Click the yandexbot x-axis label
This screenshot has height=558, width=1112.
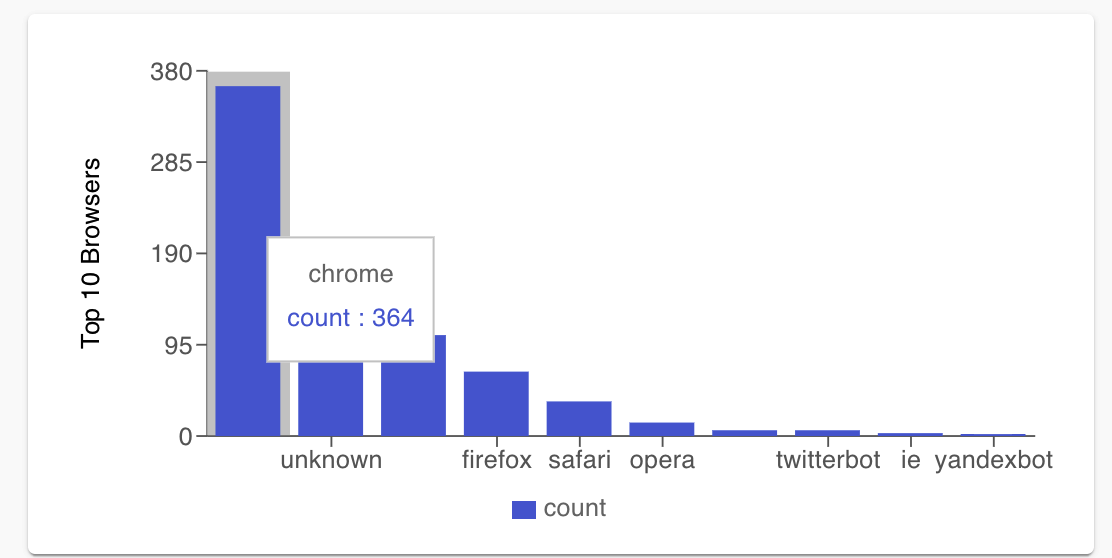[x=994, y=461]
